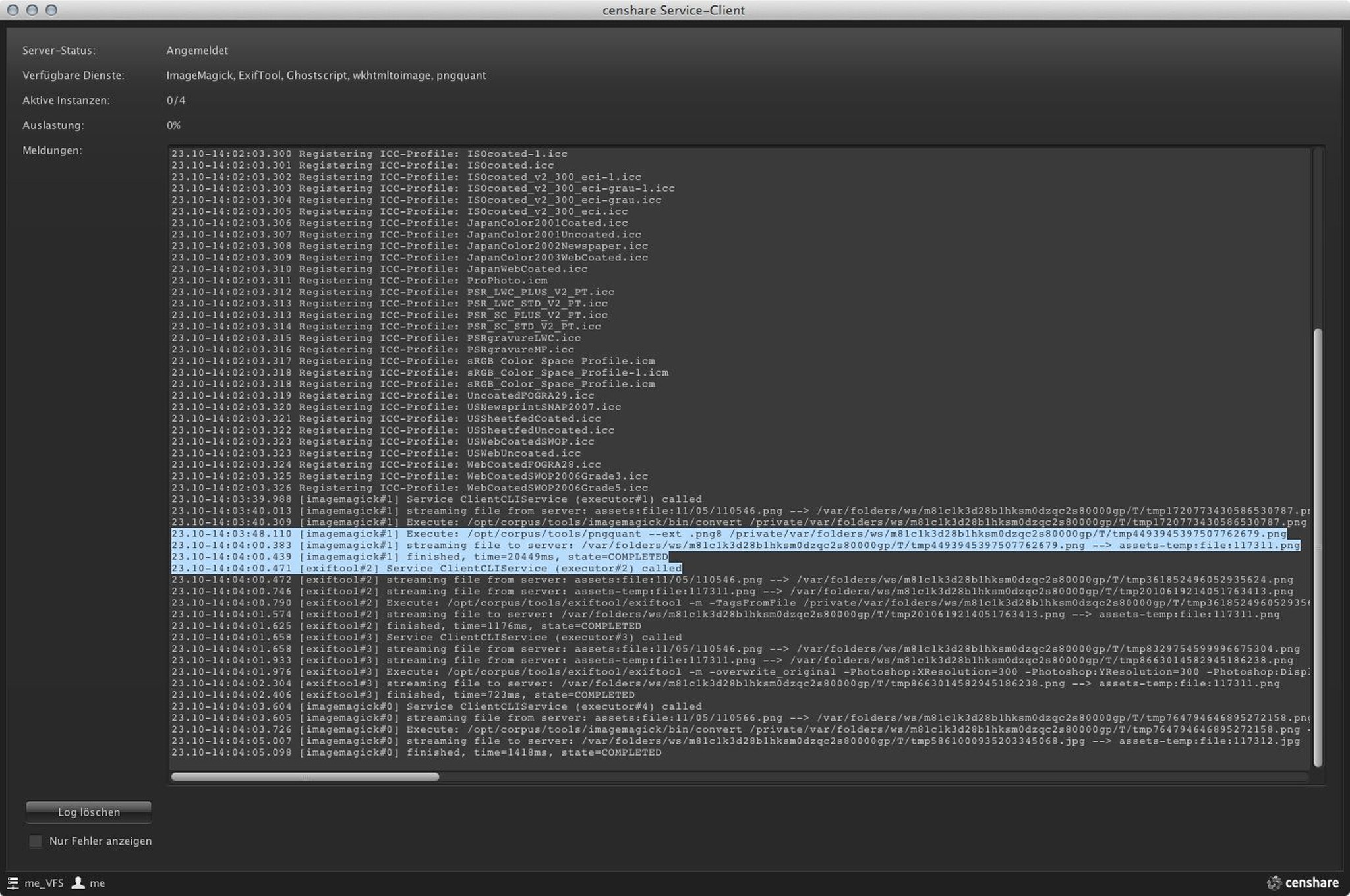Screen dimensions: 1350x896
Task: Click the user profile icon next to me
Action: [78, 883]
